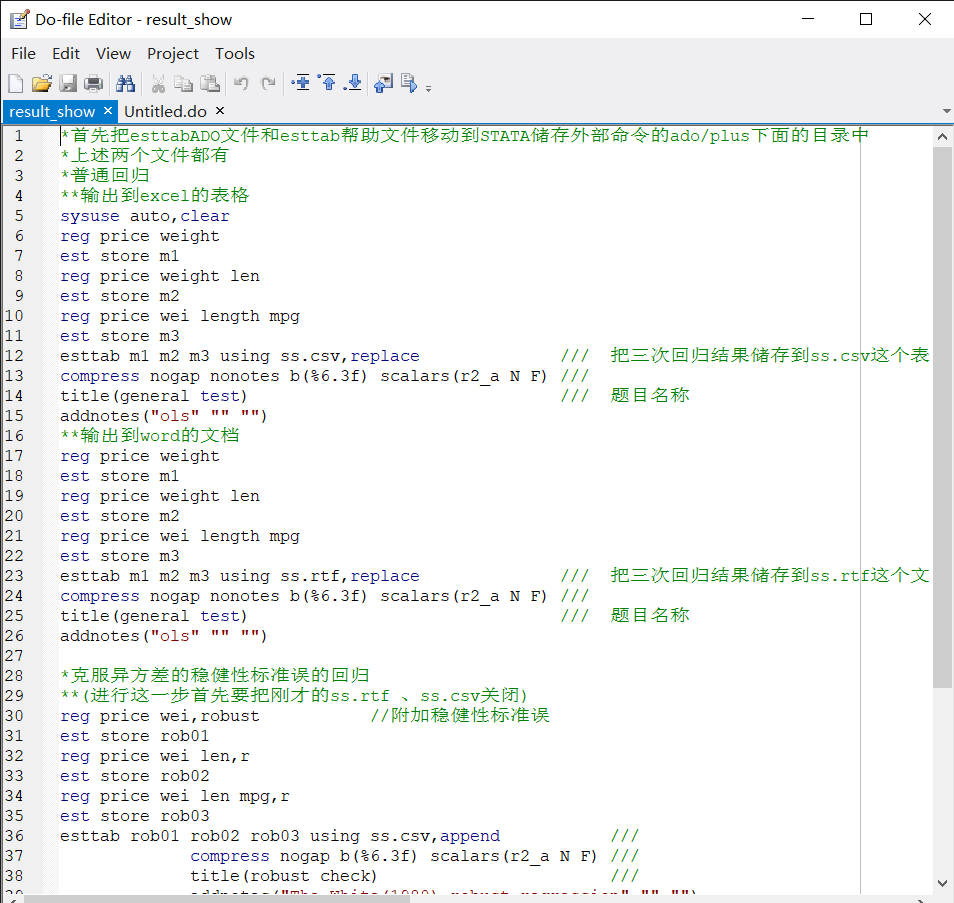954x903 pixels.
Task: Open the Project menu
Action: coord(173,53)
